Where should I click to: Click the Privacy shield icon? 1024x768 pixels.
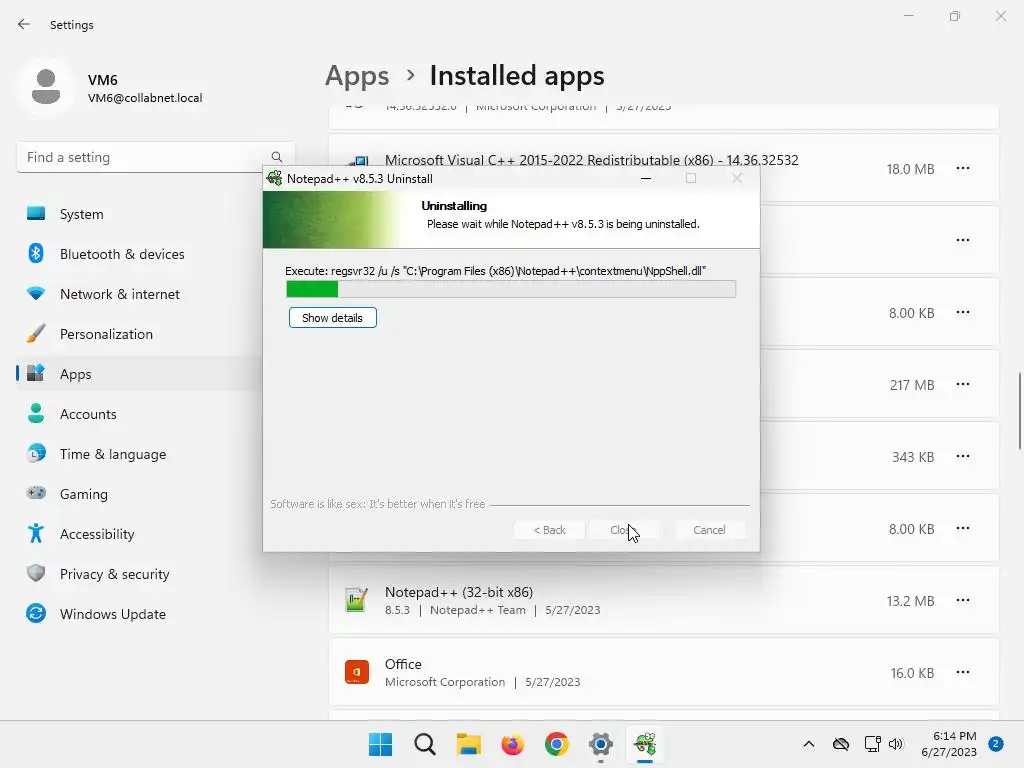point(36,573)
